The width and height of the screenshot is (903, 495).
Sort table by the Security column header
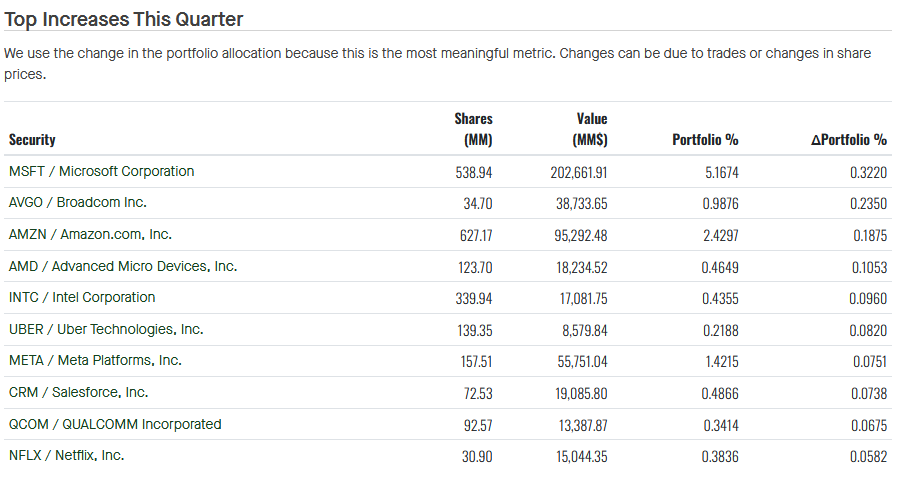32,140
